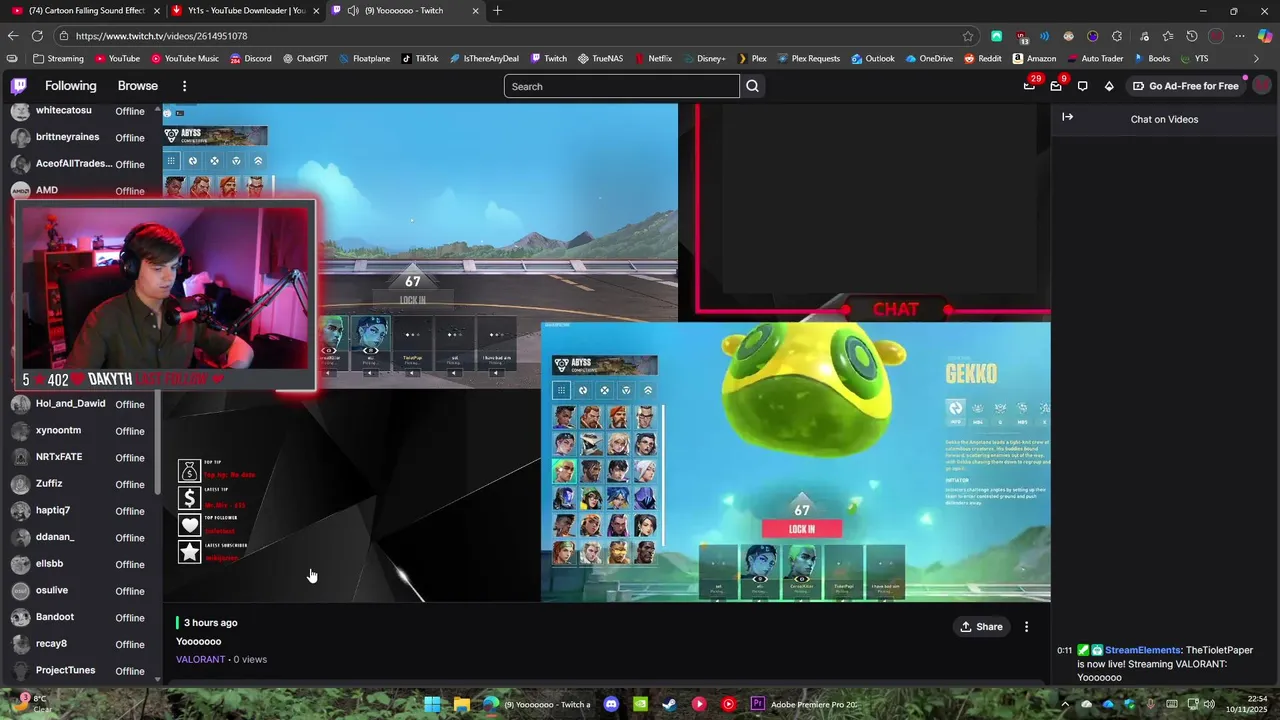Click the followed channels sidebar scrollbar
Viewport: 1280px width, 720px height.
pos(158,300)
